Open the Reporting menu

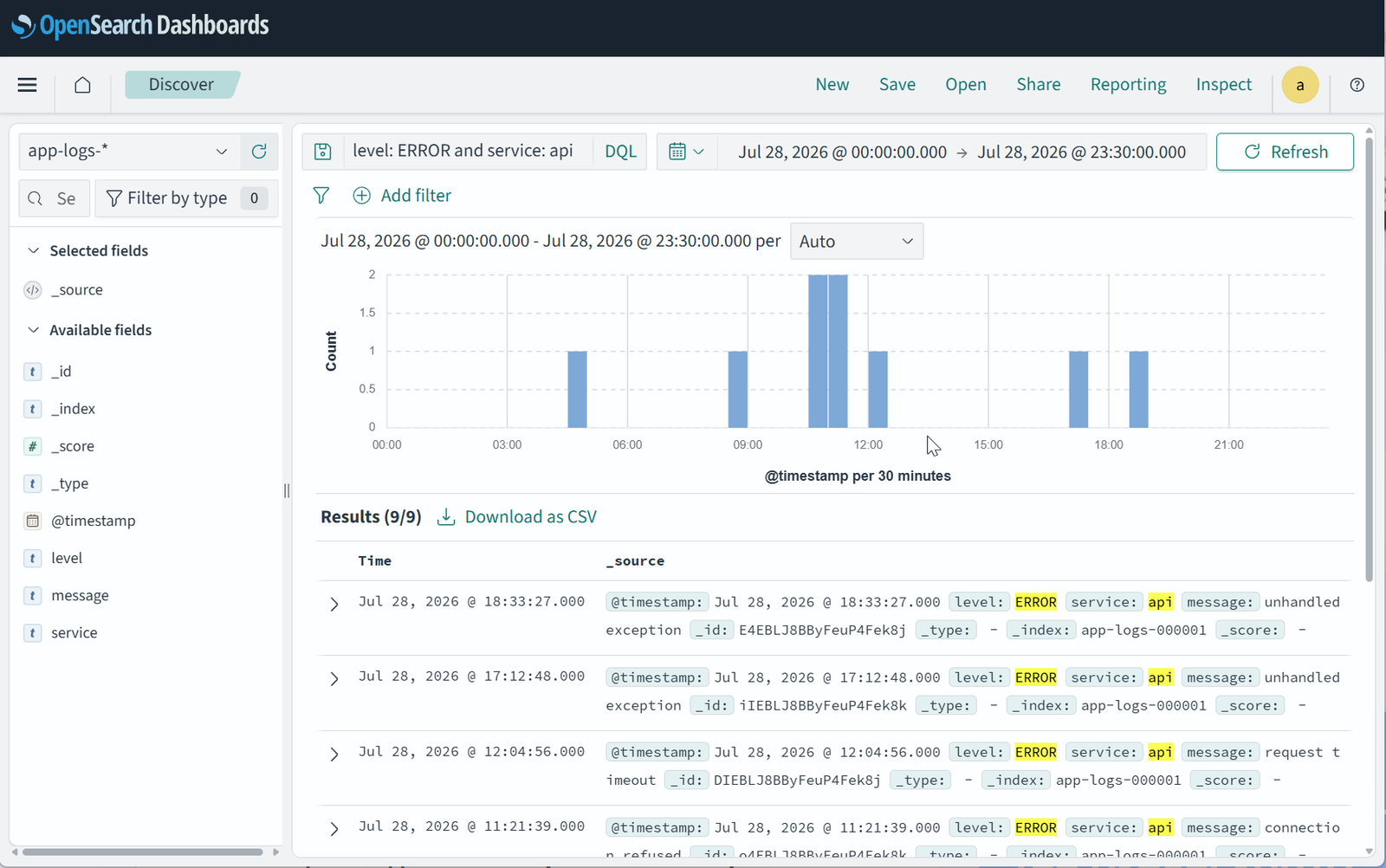click(x=1128, y=85)
